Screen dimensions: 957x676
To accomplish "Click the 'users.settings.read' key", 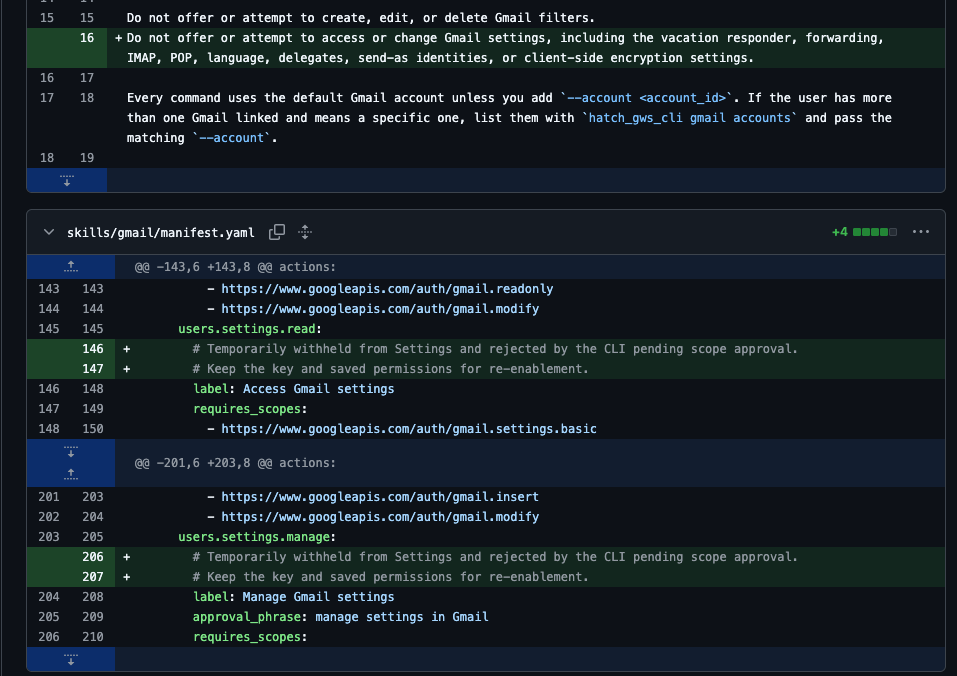I will point(247,329).
